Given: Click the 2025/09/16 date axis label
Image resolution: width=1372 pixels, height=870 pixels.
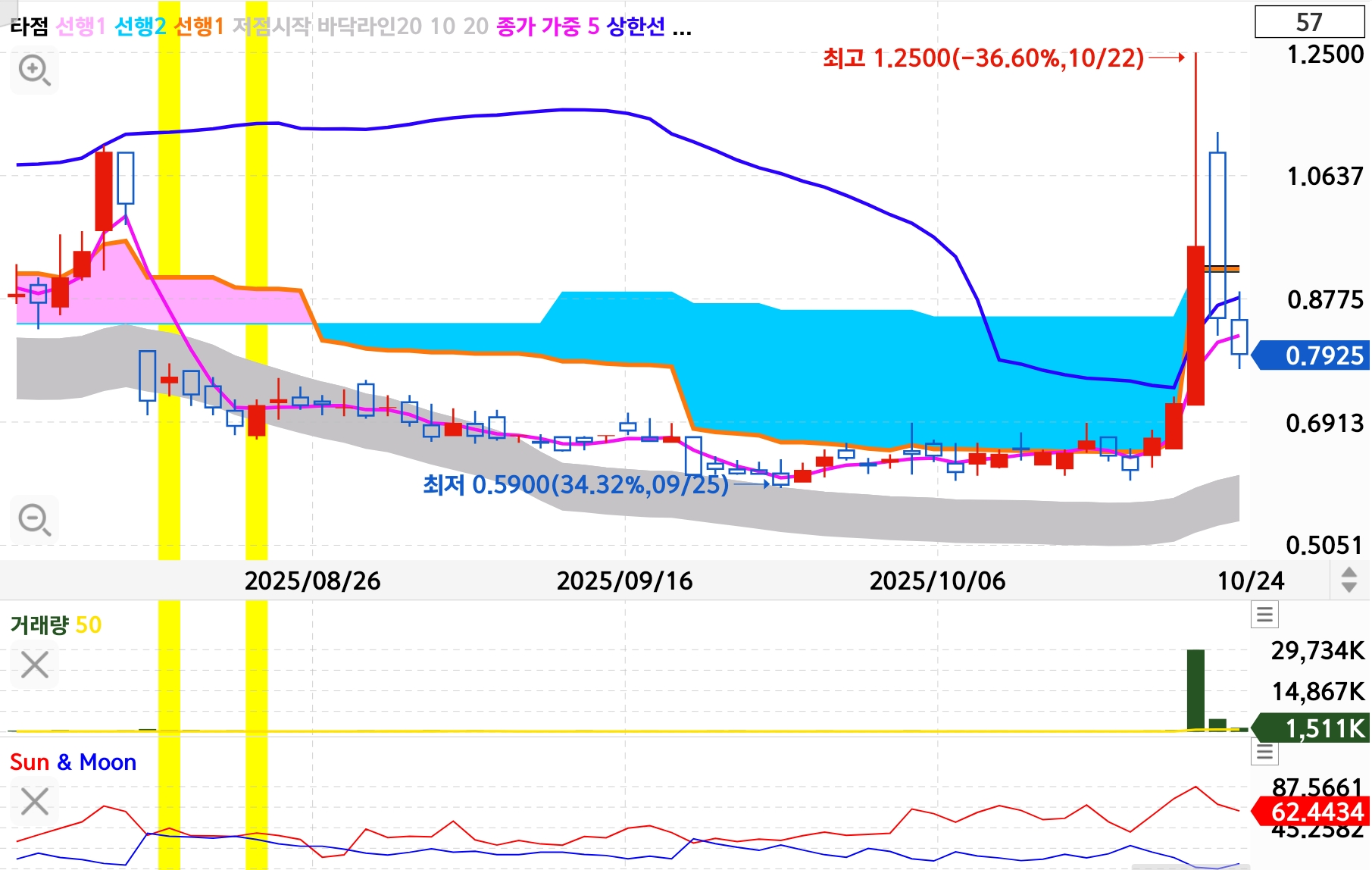Looking at the screenshot, I should (624, 581).
